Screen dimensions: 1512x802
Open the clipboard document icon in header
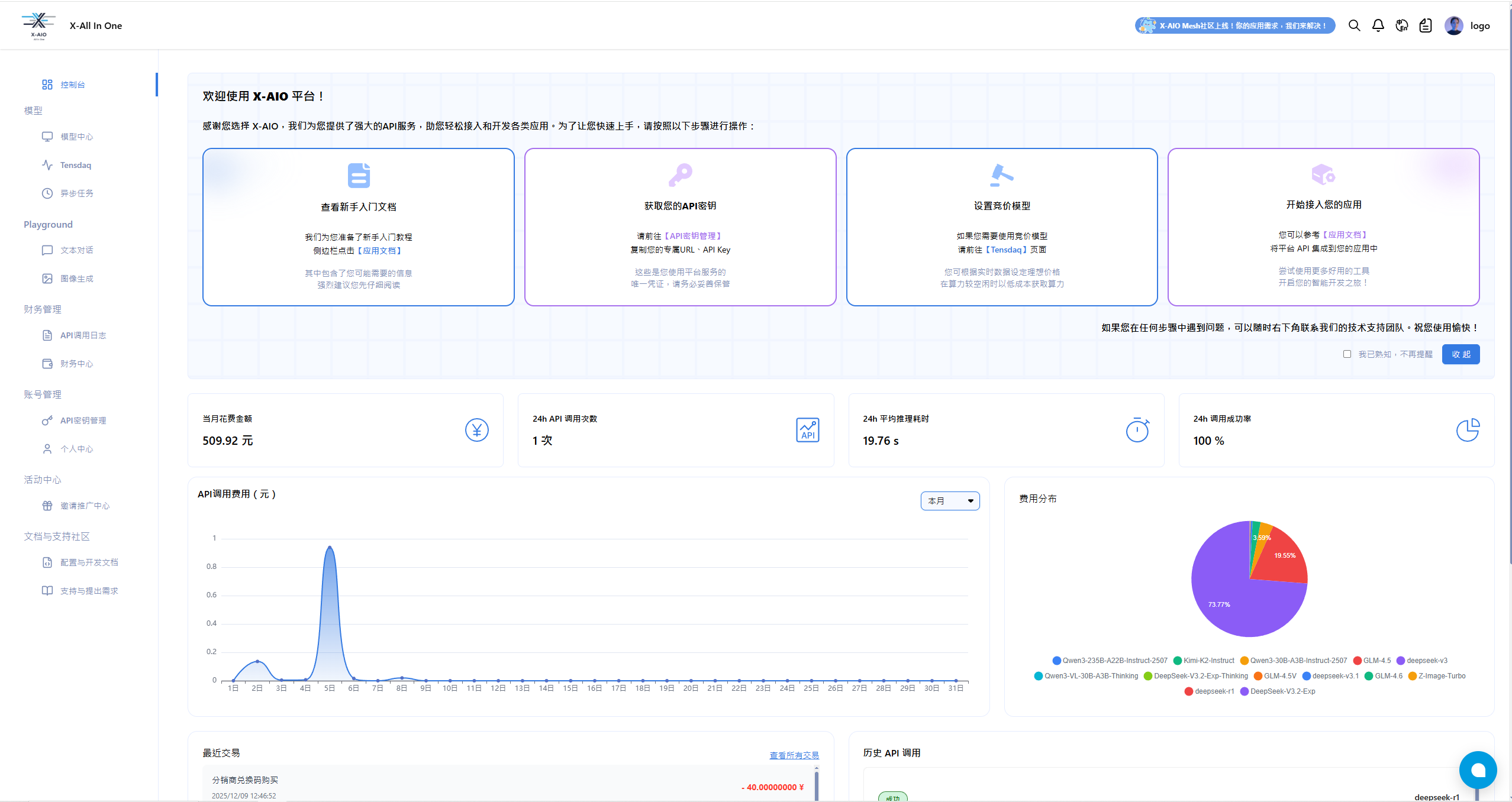point(1425,25)
